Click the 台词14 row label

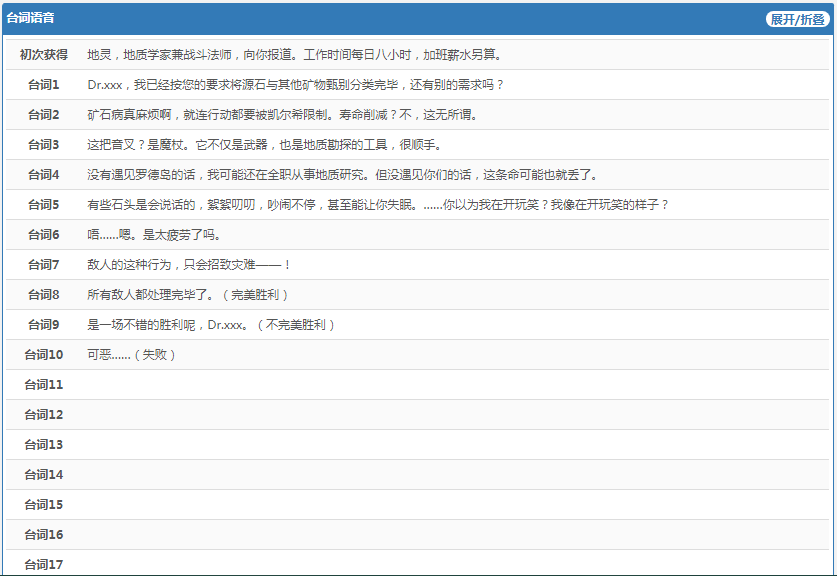[44, 475]
